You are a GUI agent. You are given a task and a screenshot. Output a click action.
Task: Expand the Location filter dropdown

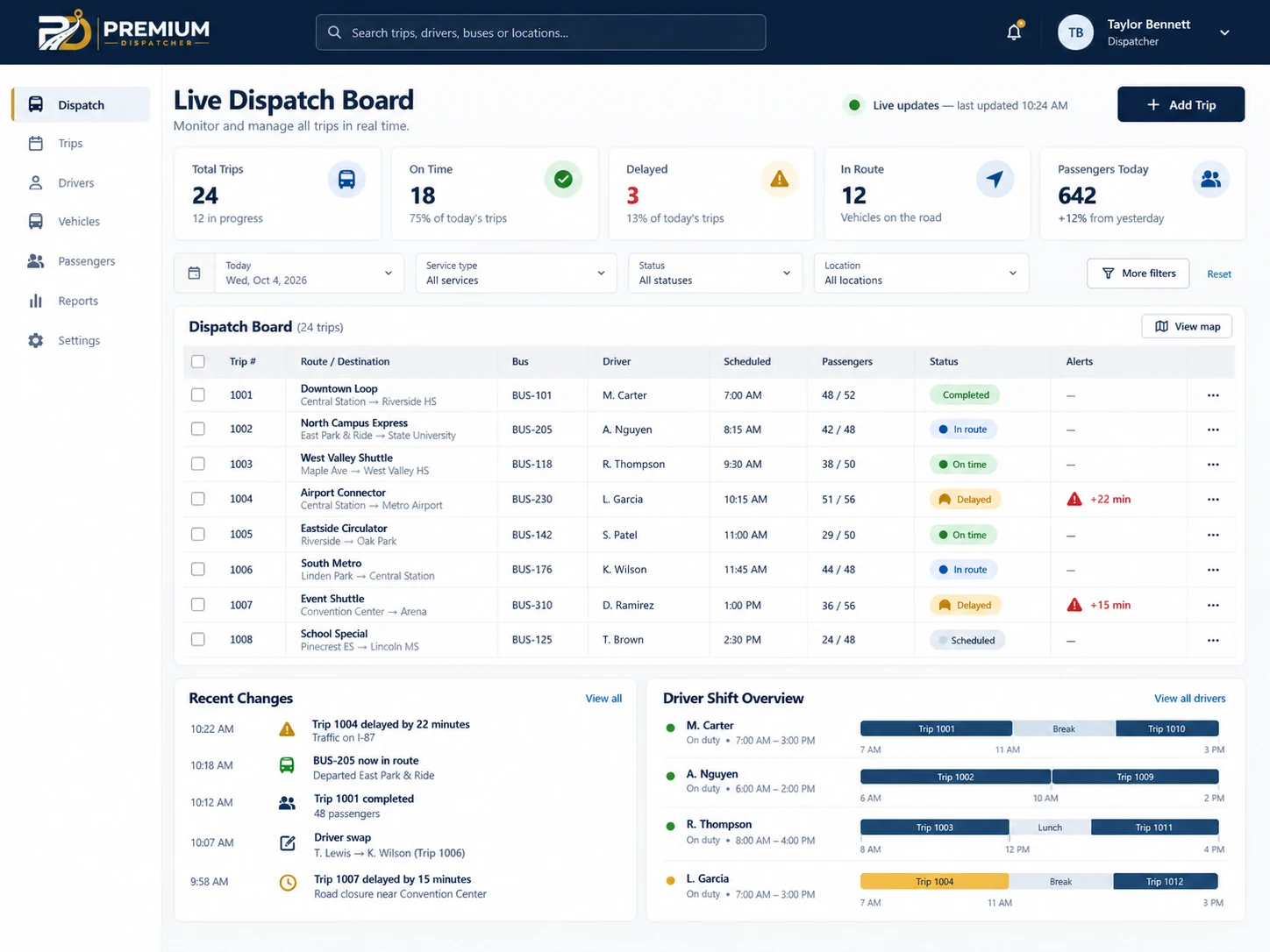pyautogui.click(x=921, y=274)
